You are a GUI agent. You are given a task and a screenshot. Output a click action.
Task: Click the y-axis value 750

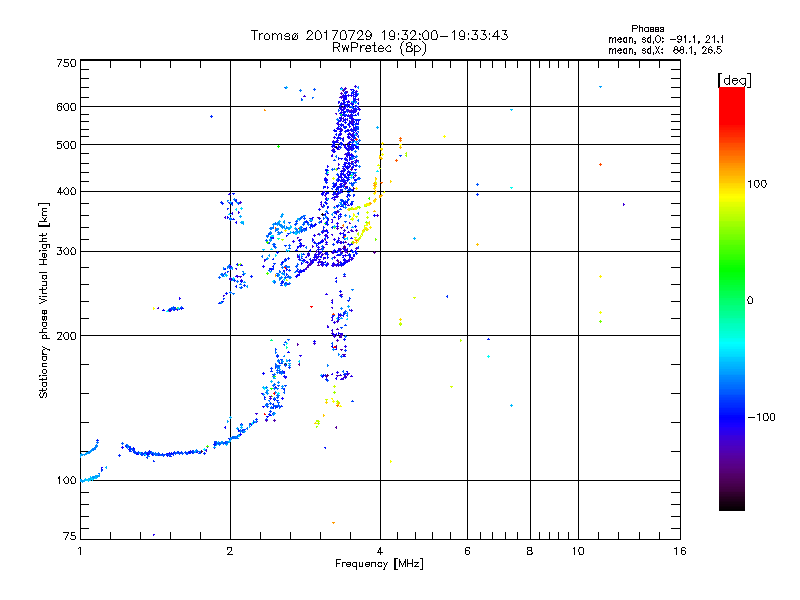click(66, 63)
